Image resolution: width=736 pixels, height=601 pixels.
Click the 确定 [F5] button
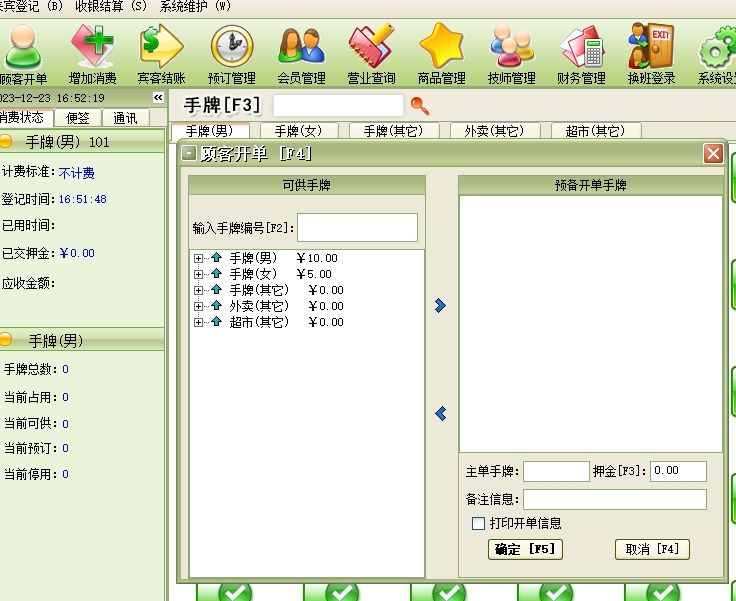click(525, 549)
